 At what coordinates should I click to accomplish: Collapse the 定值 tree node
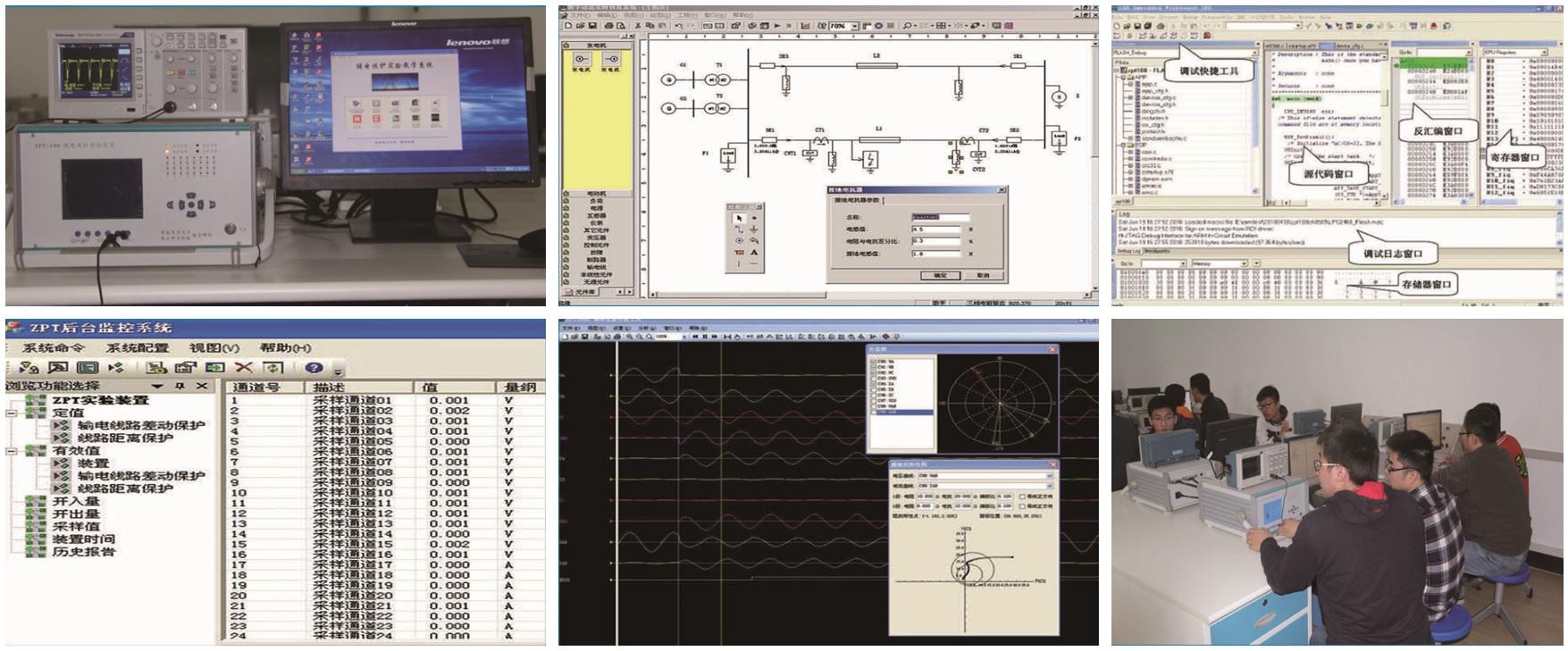click(13, 413)
